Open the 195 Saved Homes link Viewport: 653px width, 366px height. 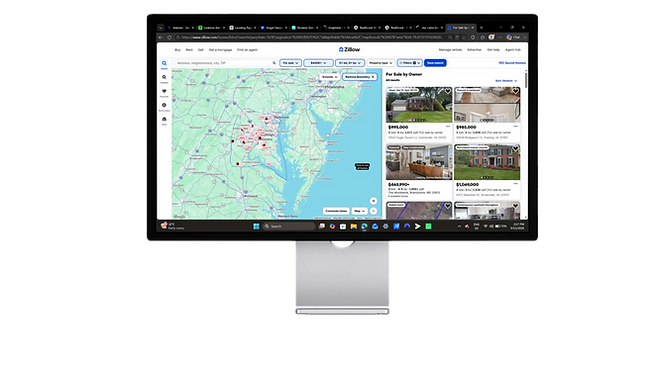[512, 63]
